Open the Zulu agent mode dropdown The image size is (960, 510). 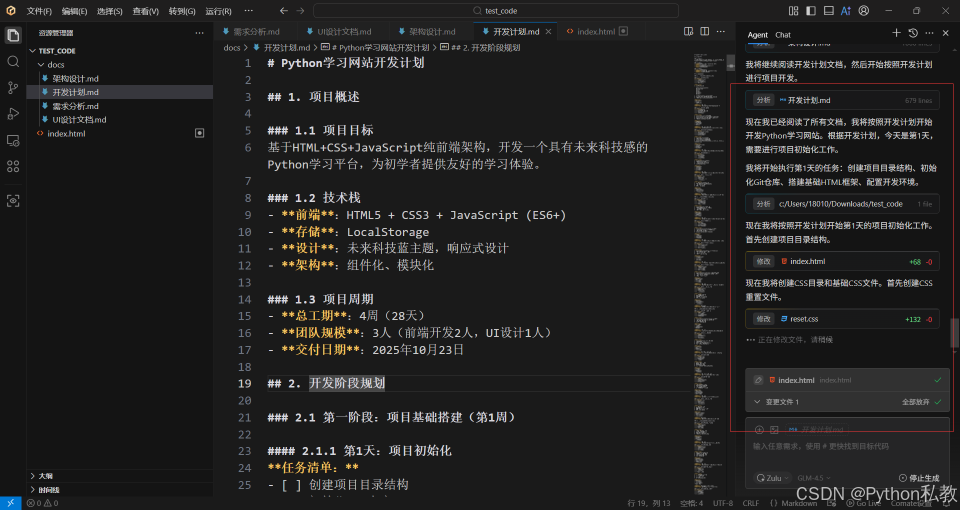[x=773, y=478]
